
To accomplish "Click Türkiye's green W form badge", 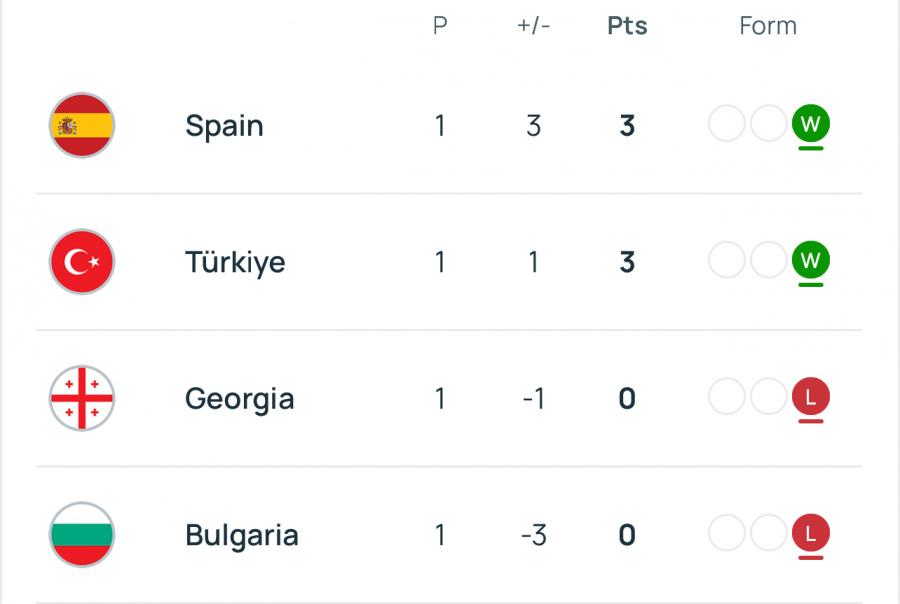I will (x=810, y=260).
